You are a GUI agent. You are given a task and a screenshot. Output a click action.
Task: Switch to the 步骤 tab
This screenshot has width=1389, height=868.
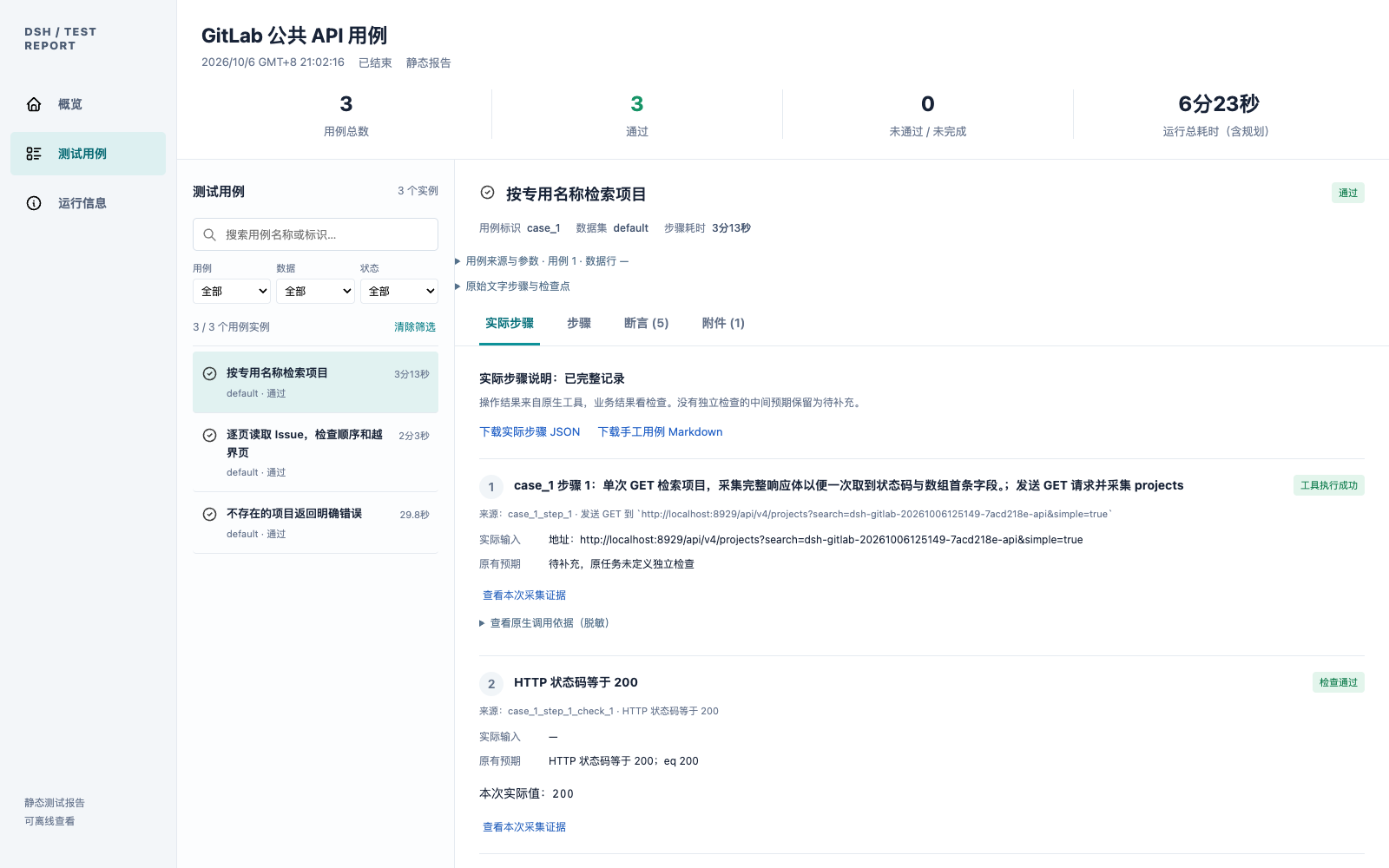tap(579, 323)
